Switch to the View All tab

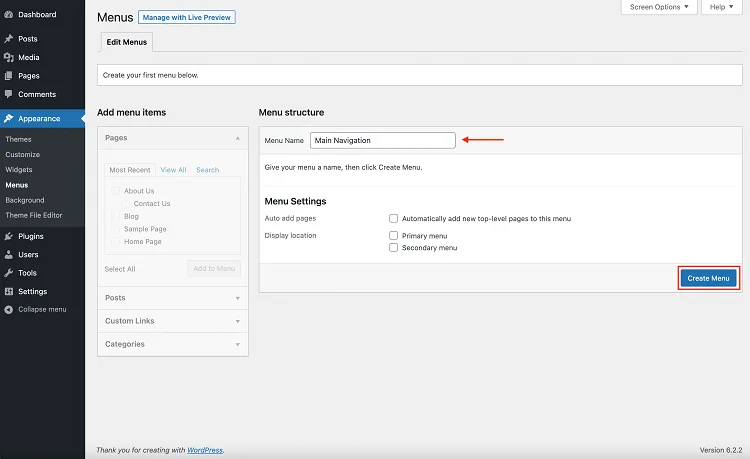click(173, 170)
